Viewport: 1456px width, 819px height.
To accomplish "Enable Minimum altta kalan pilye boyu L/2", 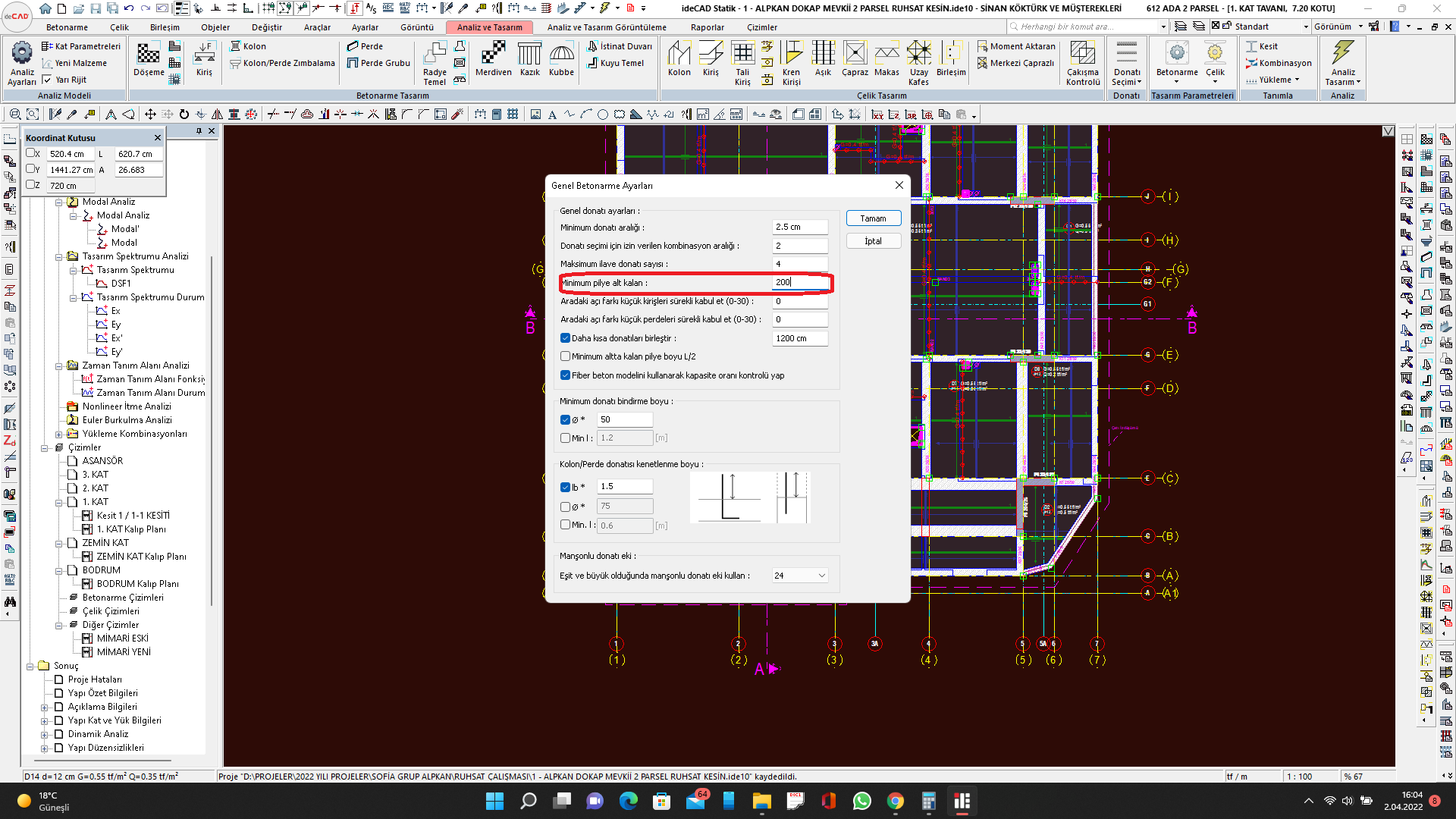I will pos(565,356).
